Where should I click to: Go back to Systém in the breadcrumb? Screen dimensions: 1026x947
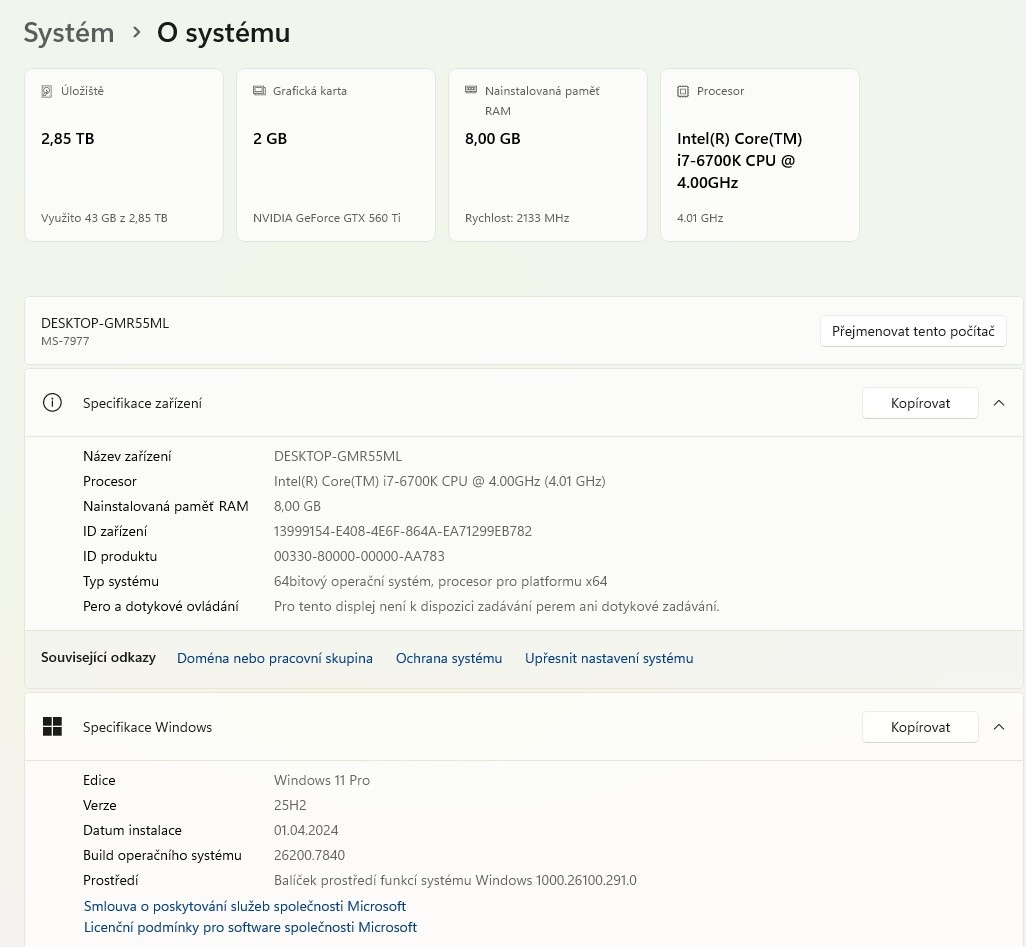pyautogui.click(x=69, y=33)
